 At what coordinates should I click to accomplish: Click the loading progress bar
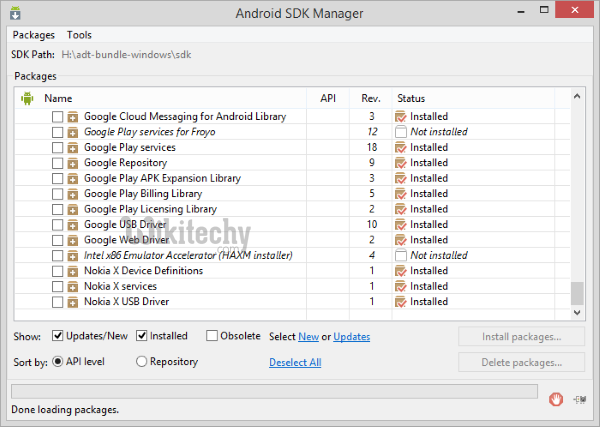[x=274, y=391]
